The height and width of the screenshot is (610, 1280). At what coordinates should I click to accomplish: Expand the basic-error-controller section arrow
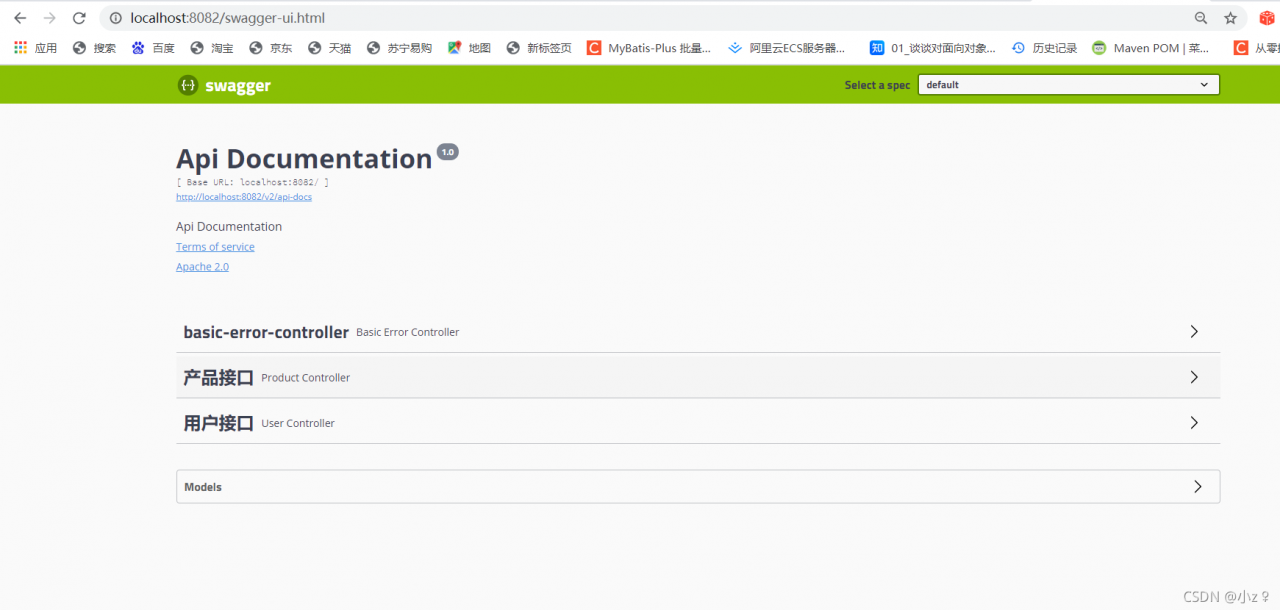[x=1194, y=331]
